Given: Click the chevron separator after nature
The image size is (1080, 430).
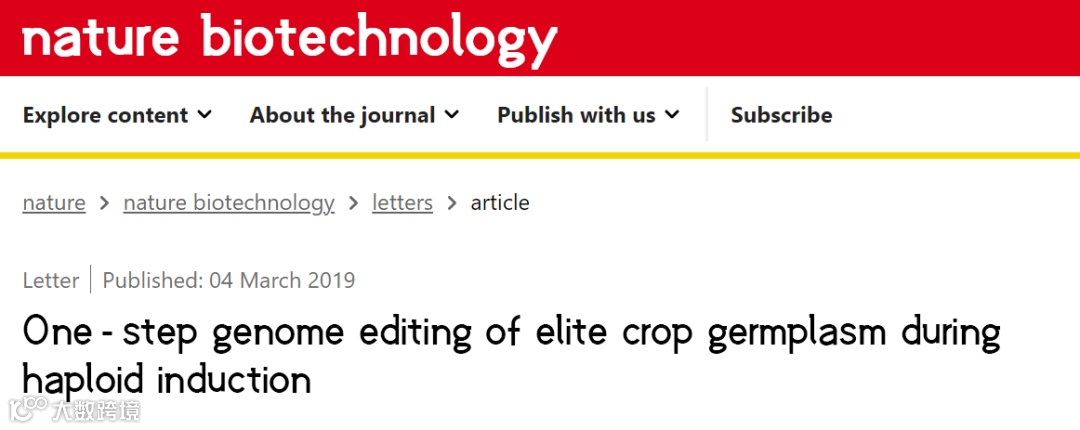Looking at the screenshot, I should tap(105, 203).
